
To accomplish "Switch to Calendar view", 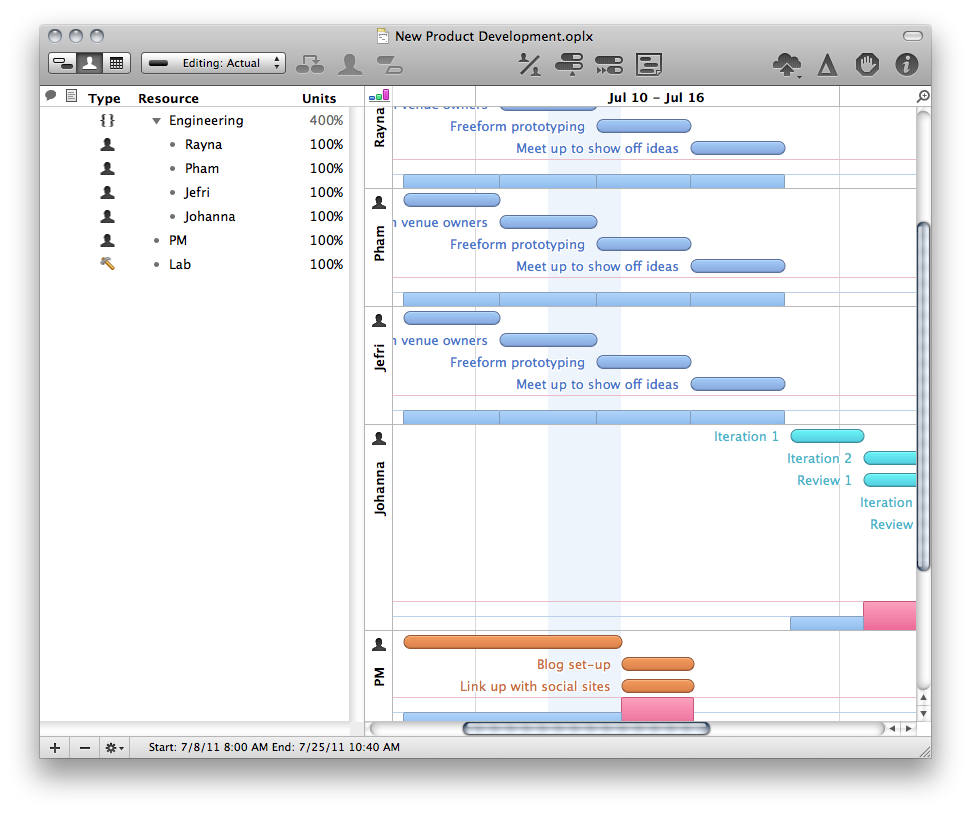I will (x=116, y=63).
